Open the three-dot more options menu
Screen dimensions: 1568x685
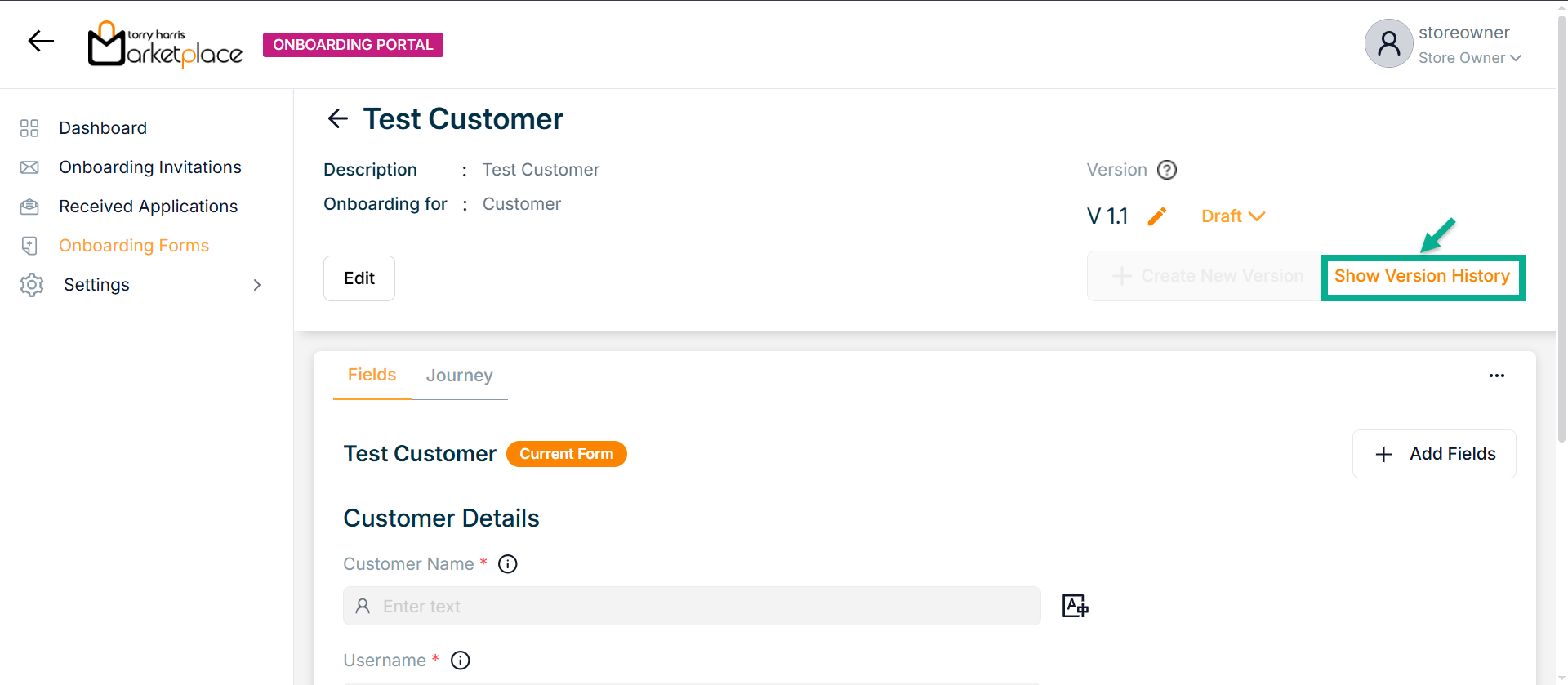(1496, 376)
